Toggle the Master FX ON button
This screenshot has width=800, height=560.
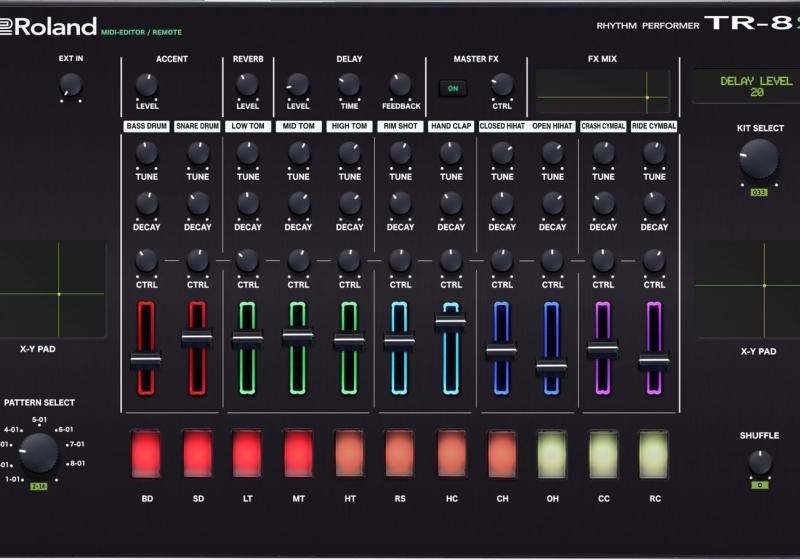452,89
